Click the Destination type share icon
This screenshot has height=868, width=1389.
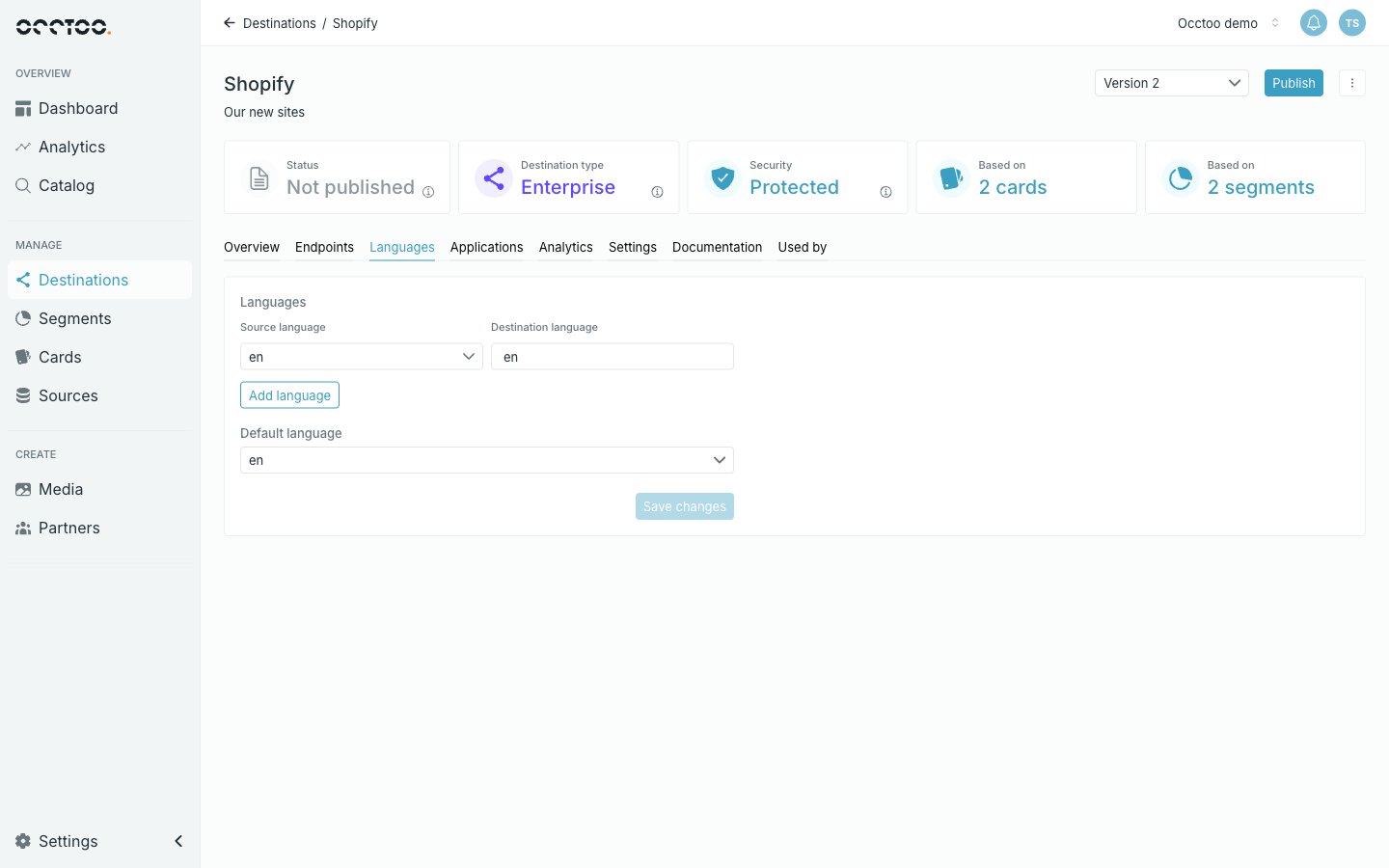[x=494, y=178]
